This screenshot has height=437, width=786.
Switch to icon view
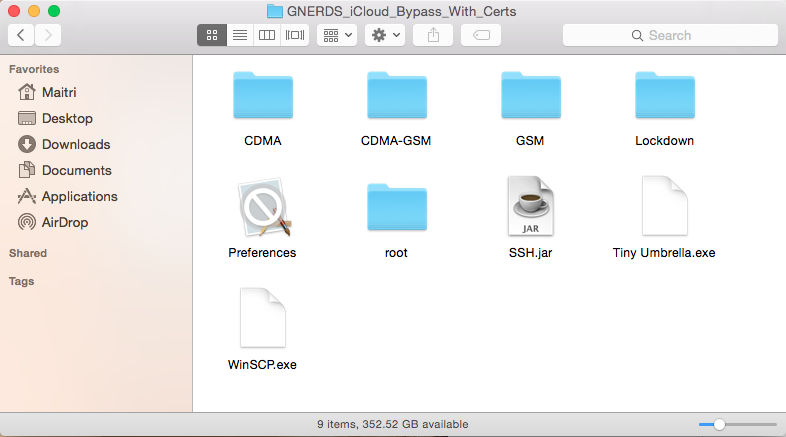(x=212, y=35)
